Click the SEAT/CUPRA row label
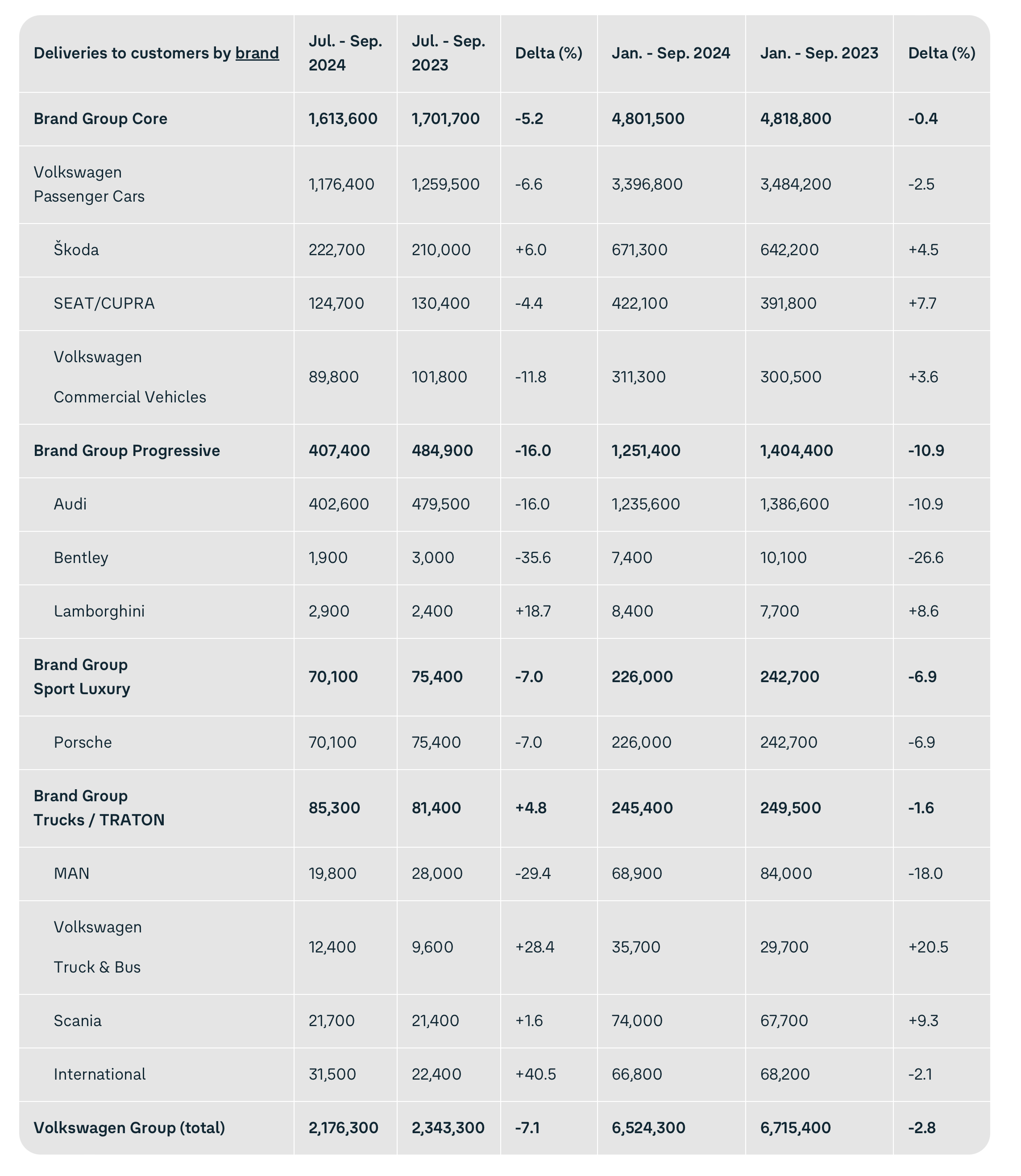Image resolution: width=1021 pixels, height=1176 pixels. pos(104,303)
